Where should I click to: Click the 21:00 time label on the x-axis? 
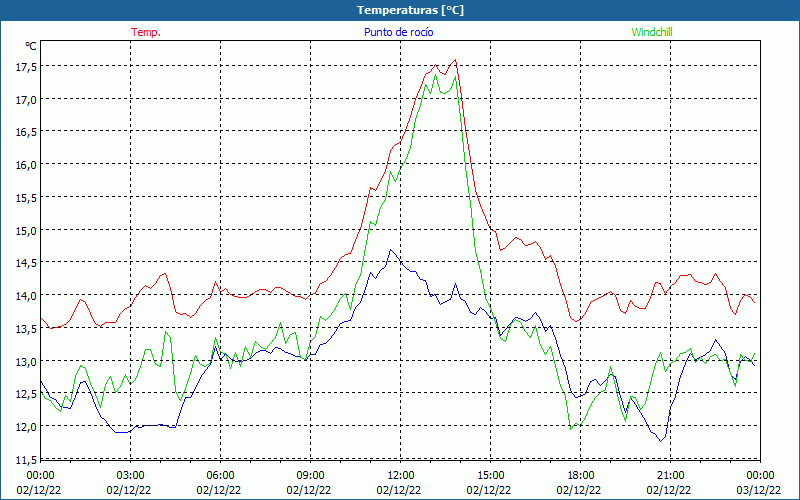click(670, 475)
